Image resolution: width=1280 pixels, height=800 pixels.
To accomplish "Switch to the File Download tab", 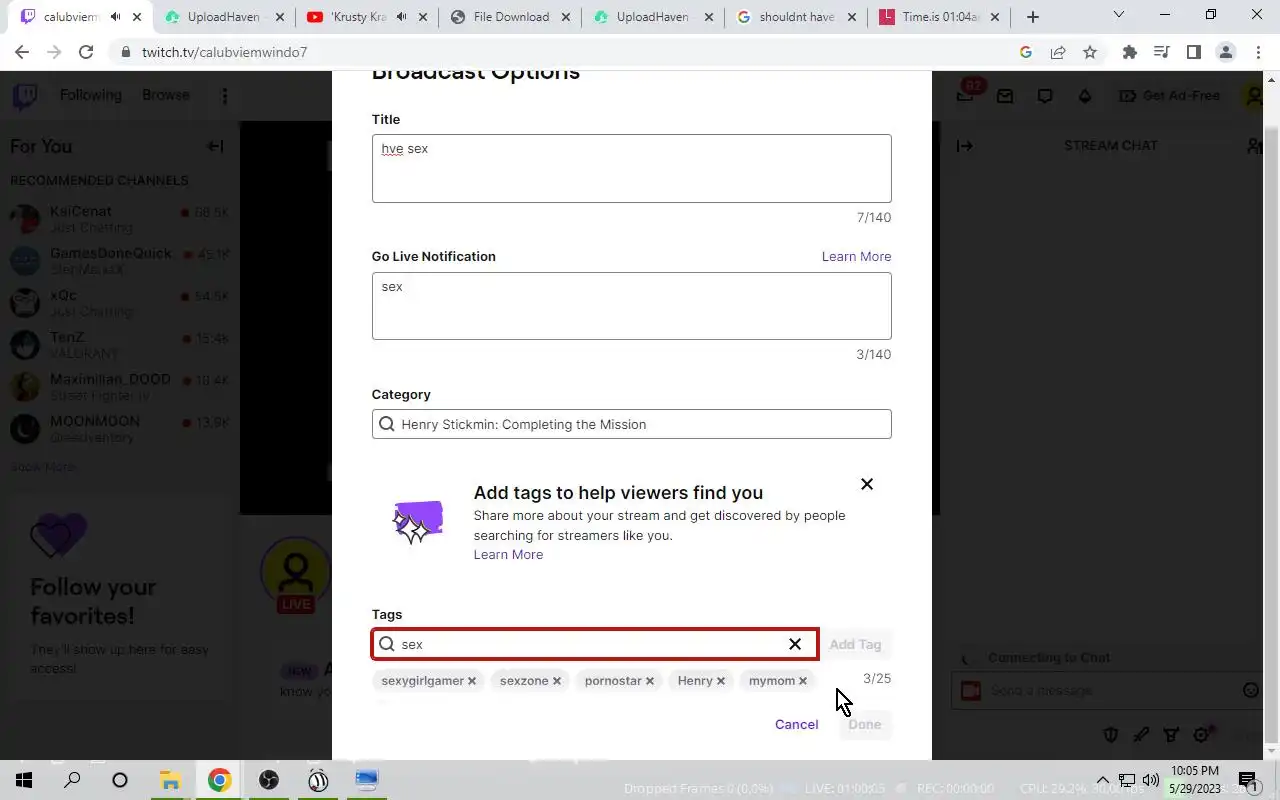I will [510, 17].
